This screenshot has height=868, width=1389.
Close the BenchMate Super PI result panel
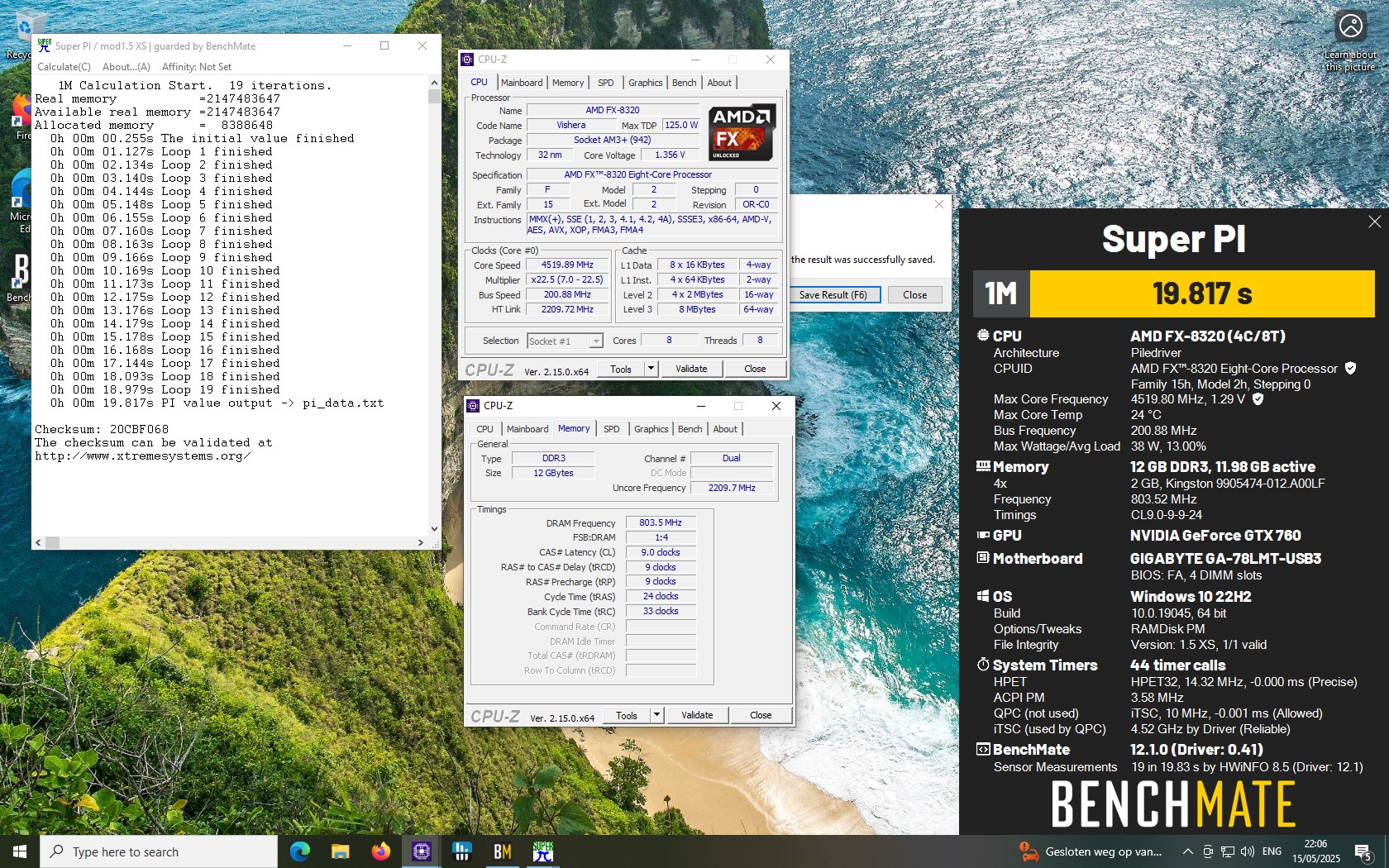coord(1374,222)
